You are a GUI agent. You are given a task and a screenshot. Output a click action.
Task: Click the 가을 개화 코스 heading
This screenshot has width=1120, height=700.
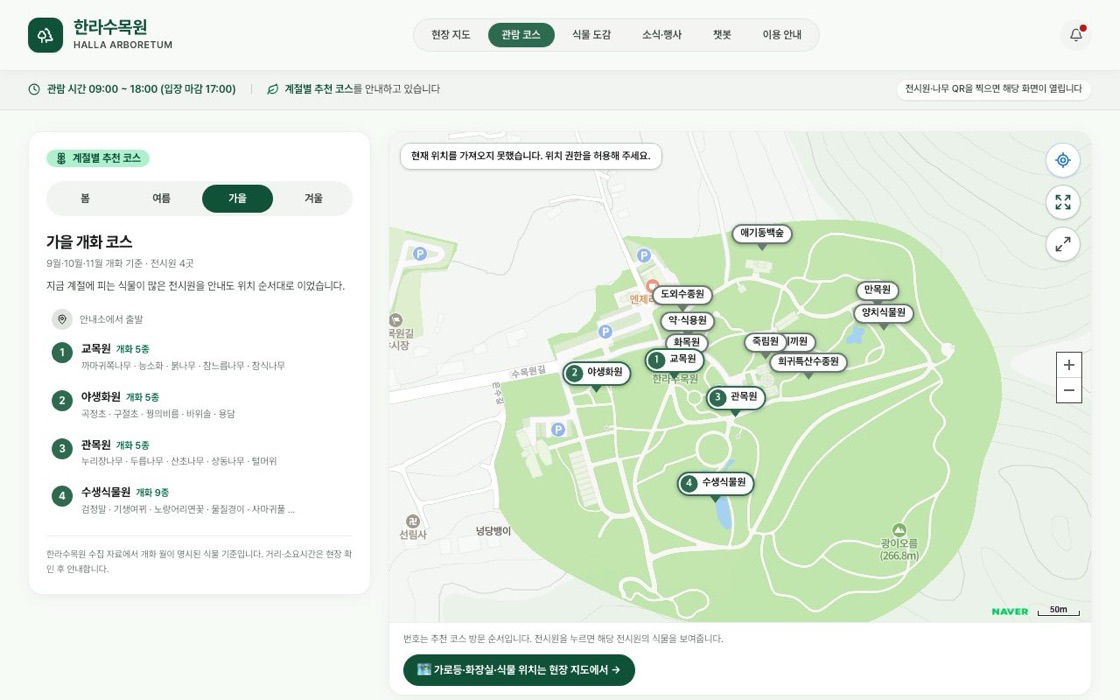89,241
